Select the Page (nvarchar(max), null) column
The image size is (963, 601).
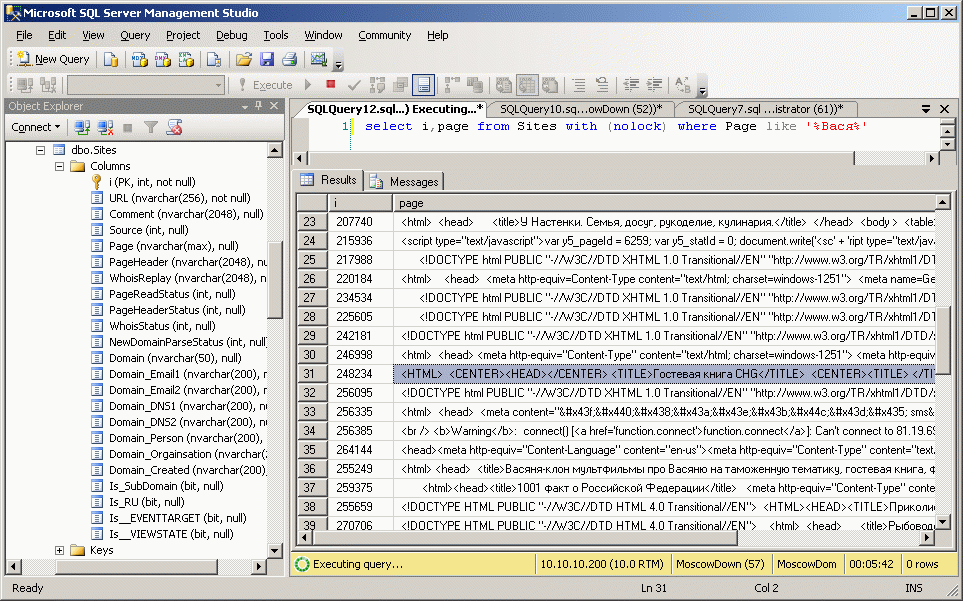click(174, 246)
